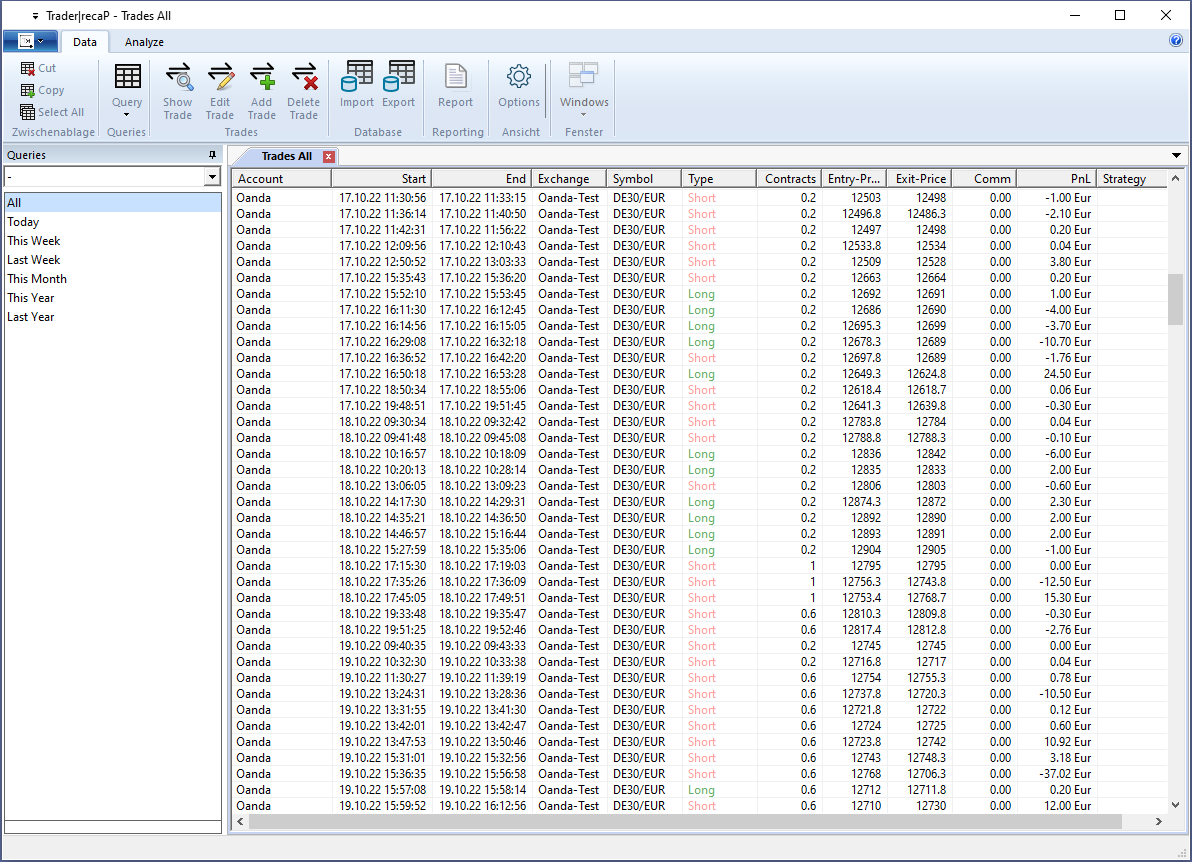
Task: Sort by the Account column header
Action: click(282, 179)
